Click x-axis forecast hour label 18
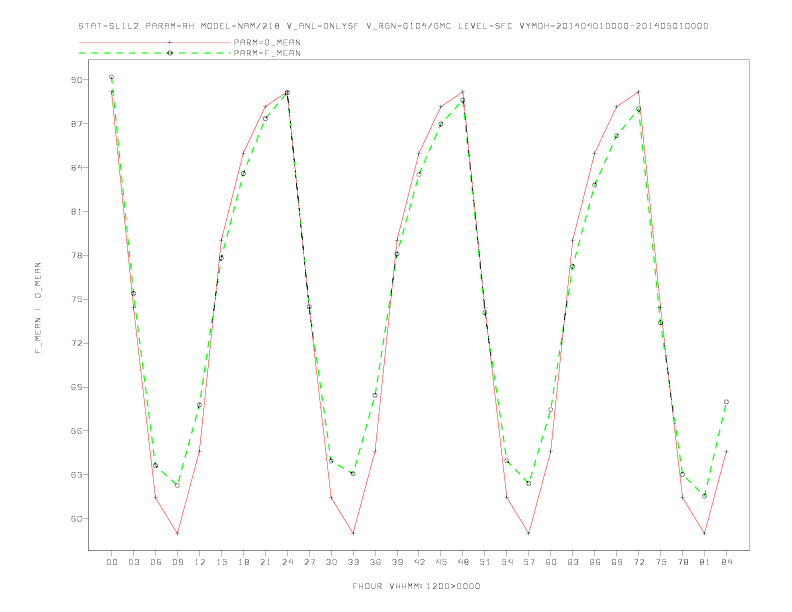This screenshot has width=792, height=612. [x=243, y=562]
